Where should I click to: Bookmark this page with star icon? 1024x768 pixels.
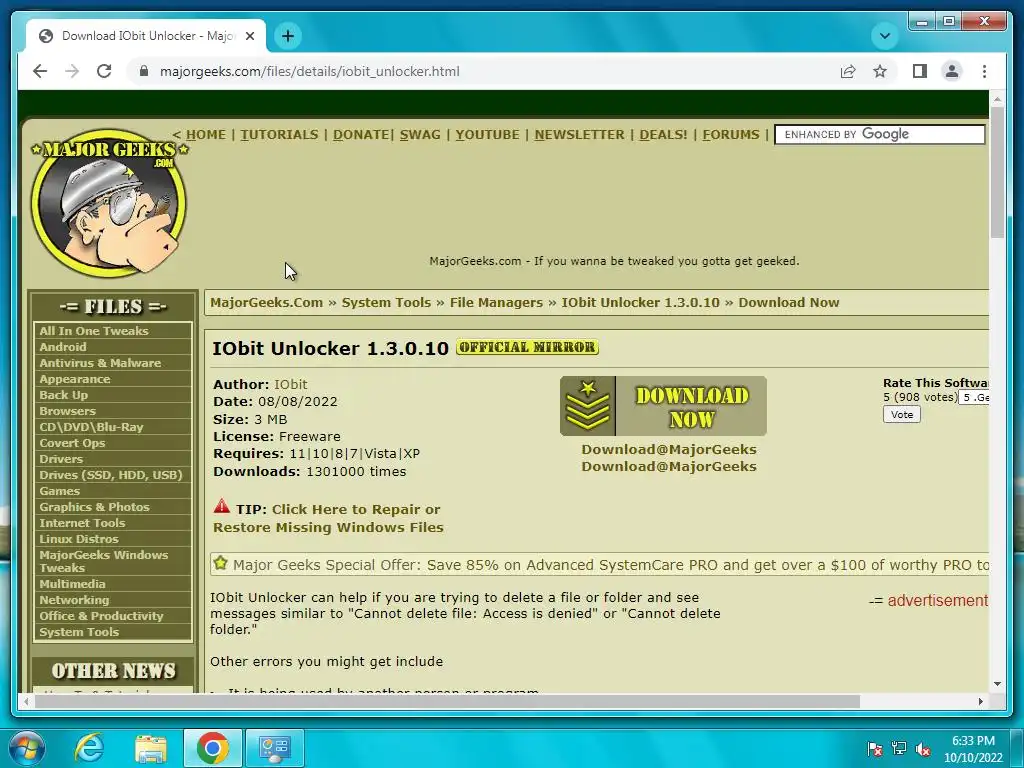[880, 71]
